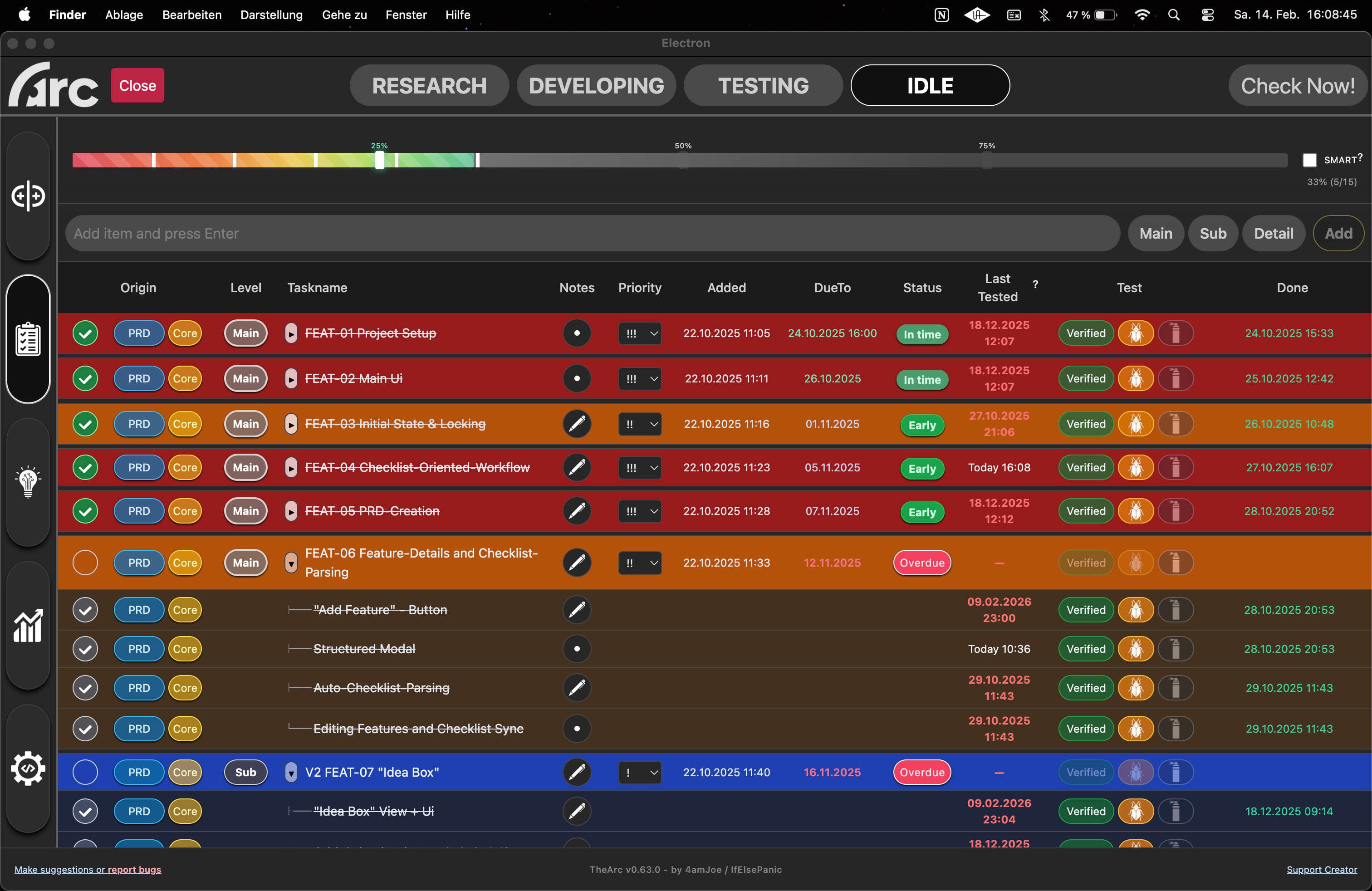
Task: Open the analytics chart icon in sidebar
Action: 28,626
